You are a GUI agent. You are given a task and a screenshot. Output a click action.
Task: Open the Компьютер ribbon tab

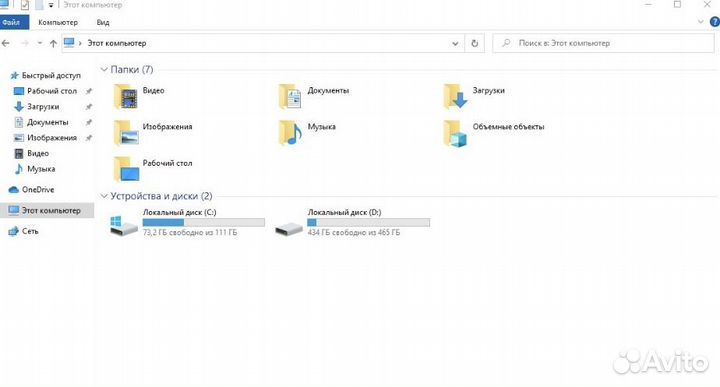(58, 22)
